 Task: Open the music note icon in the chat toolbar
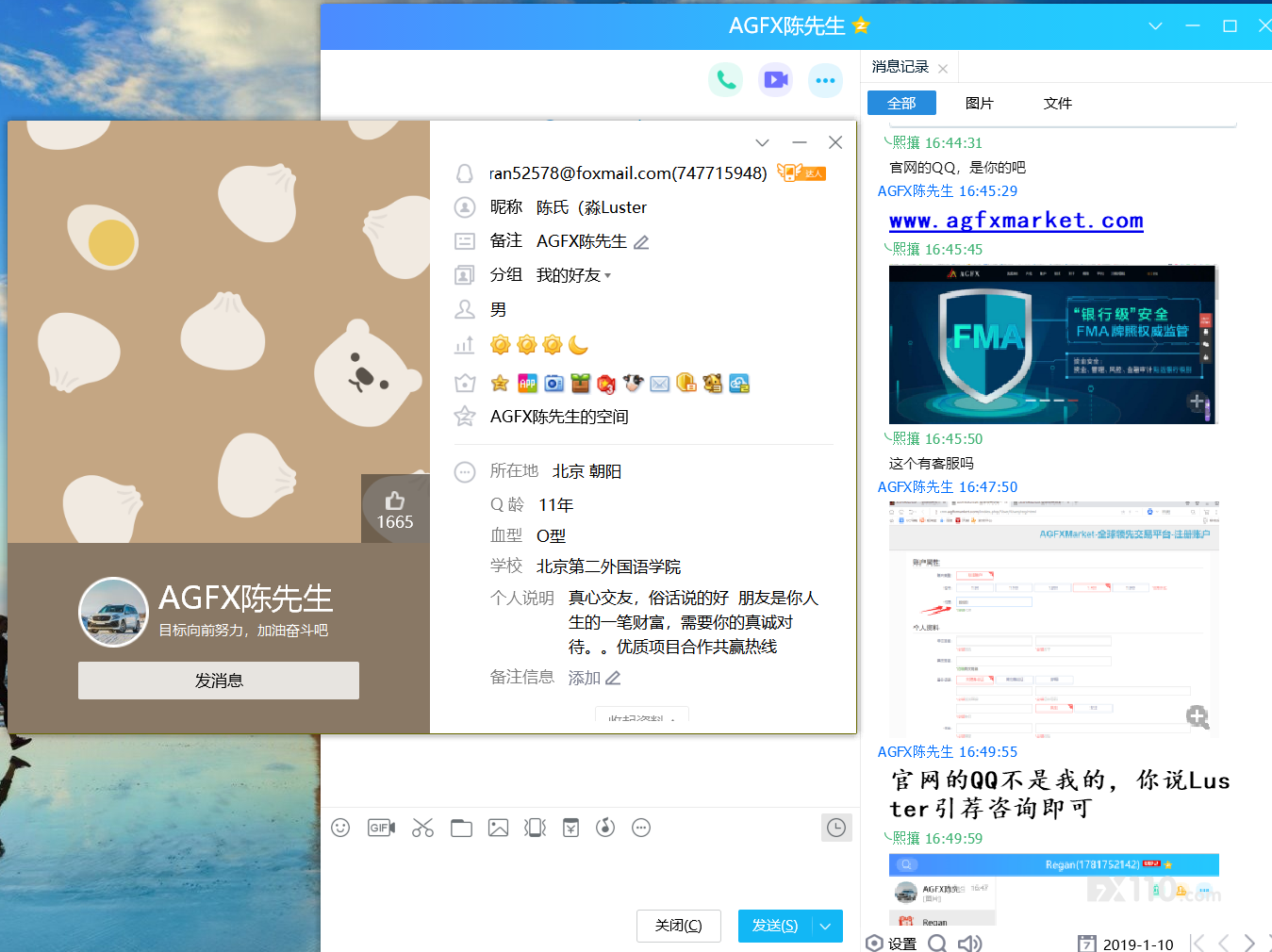(x=605, y=828)
